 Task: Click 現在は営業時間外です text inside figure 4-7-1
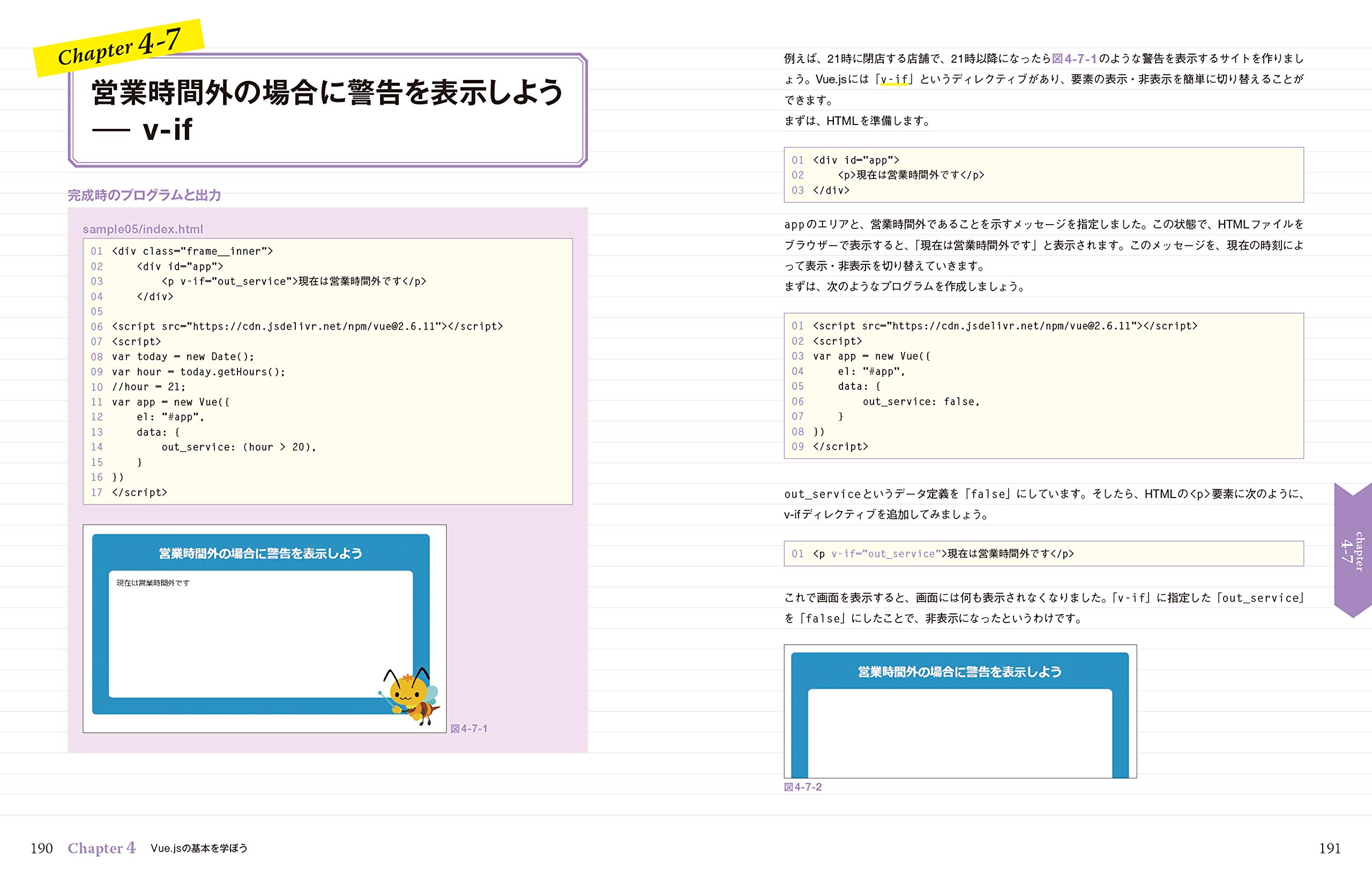(153, 583)
